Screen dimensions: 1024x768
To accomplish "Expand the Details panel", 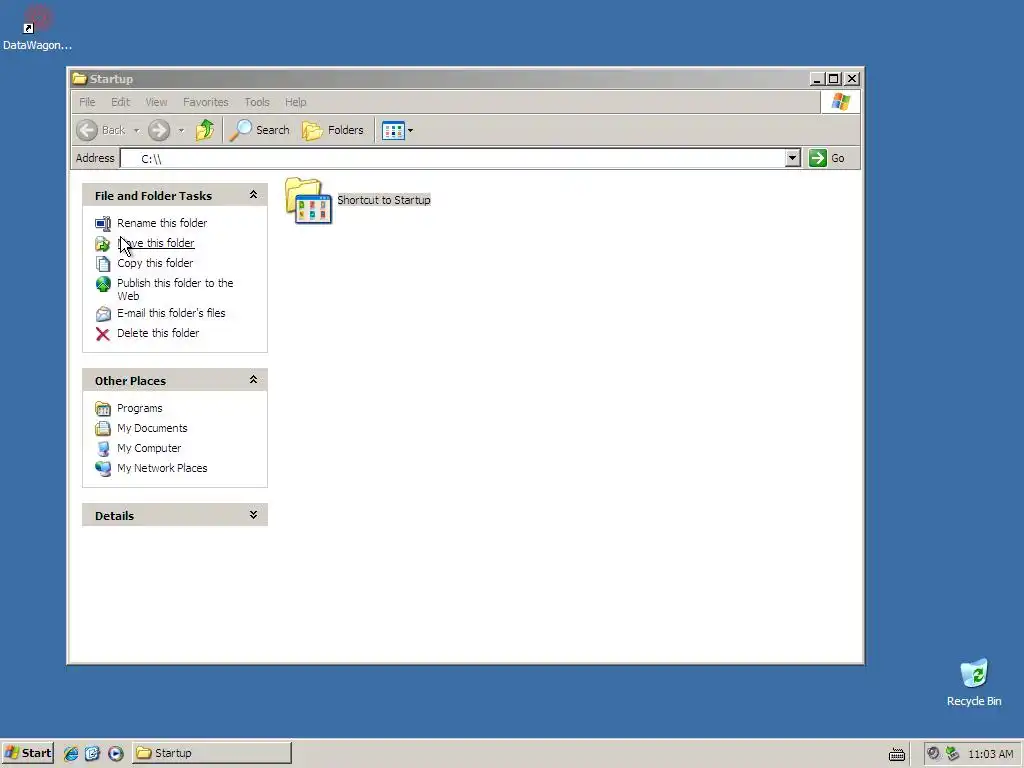I will pyautogui.click(x=253, y=515).
